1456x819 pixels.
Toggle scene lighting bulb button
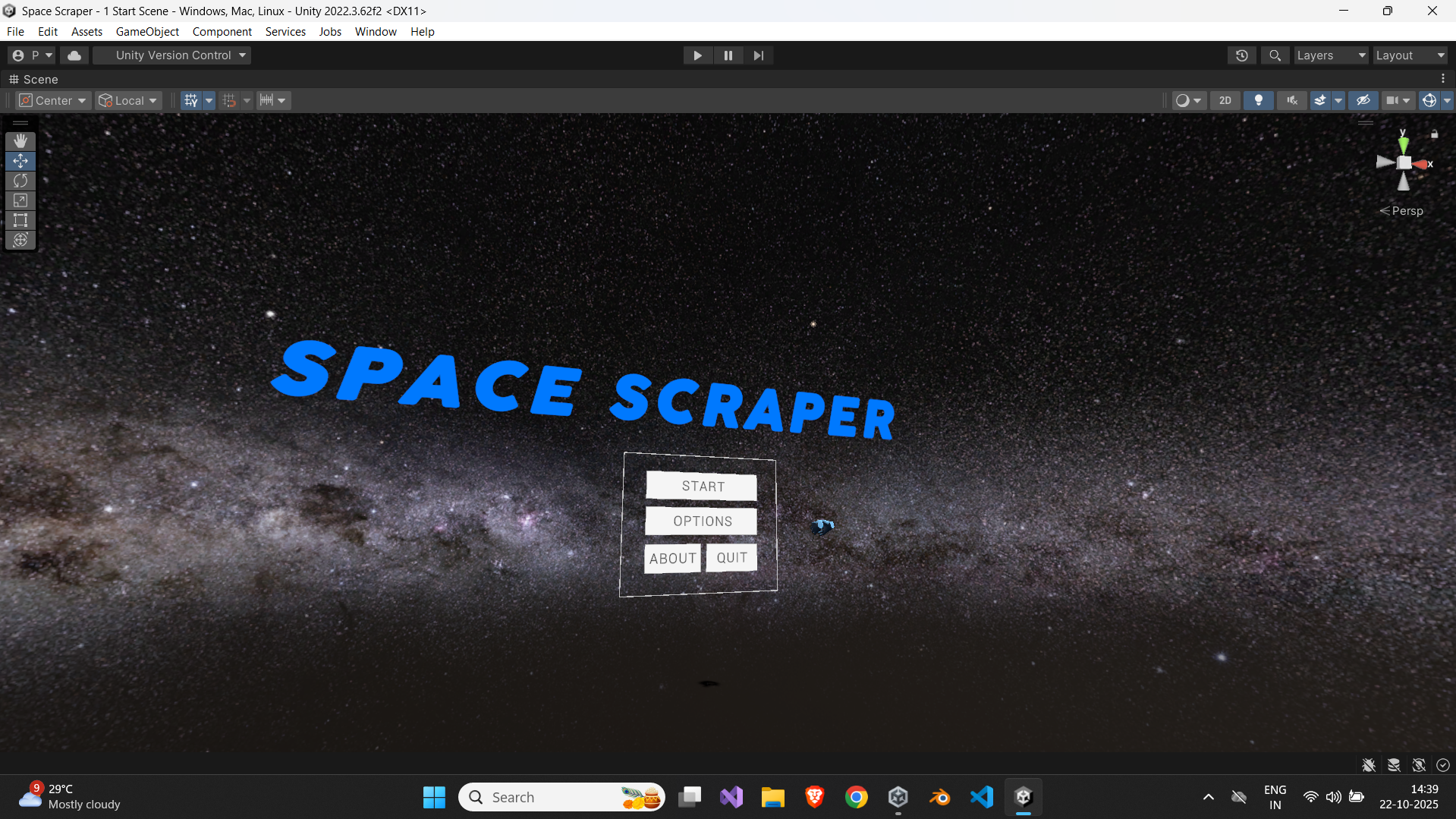click(1258, 100)
